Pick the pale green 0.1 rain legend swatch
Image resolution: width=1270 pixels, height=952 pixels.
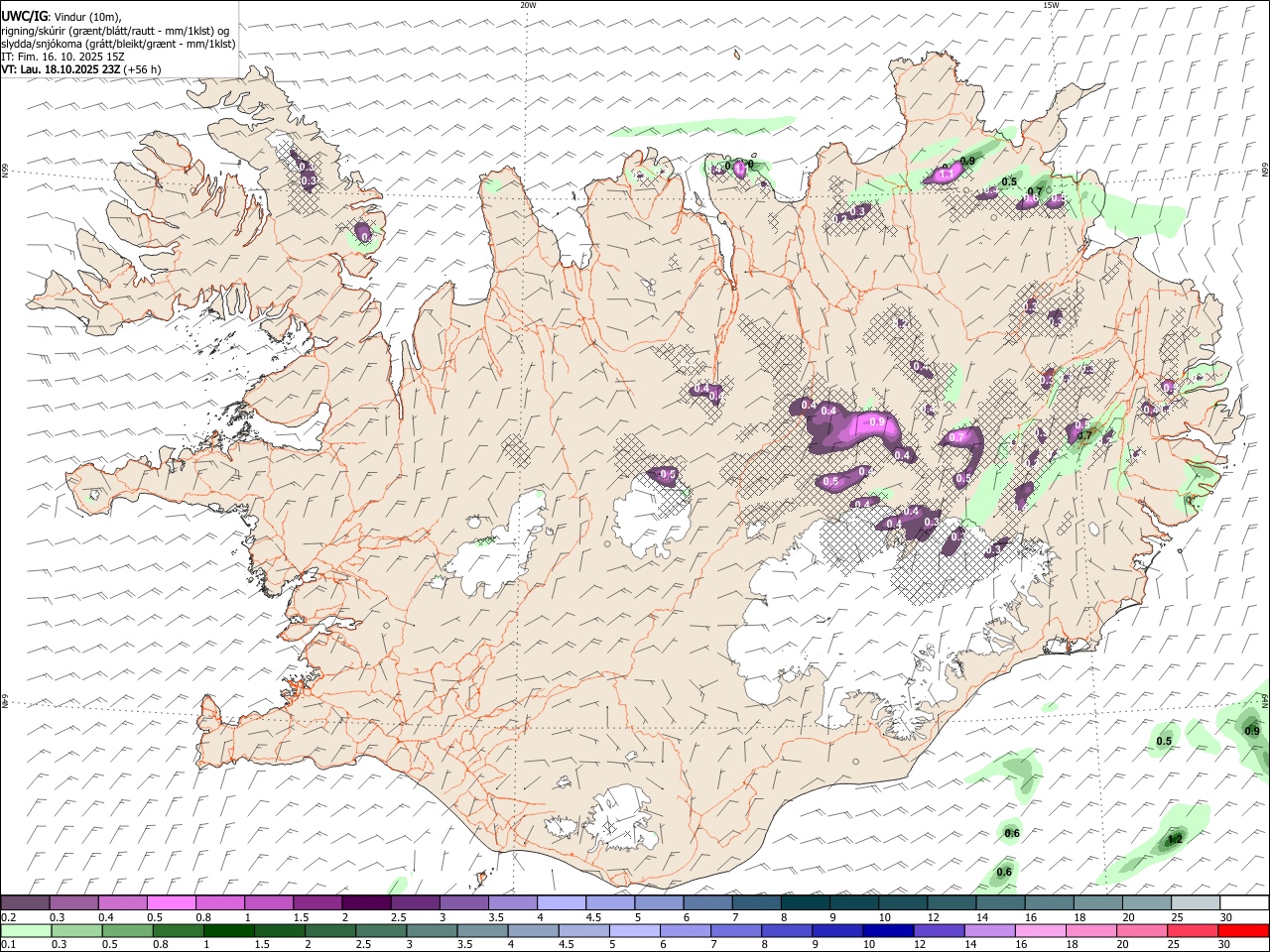click(25, 930)
